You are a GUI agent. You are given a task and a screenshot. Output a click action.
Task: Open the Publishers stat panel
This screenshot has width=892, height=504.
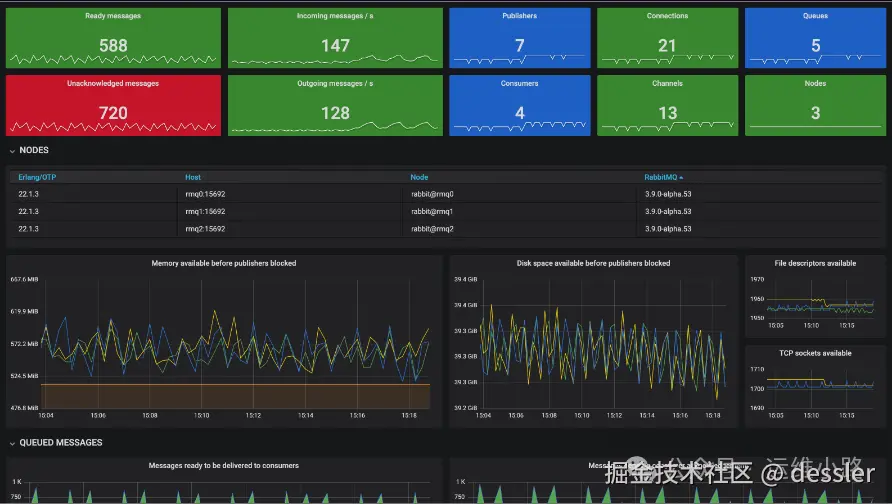519,38
